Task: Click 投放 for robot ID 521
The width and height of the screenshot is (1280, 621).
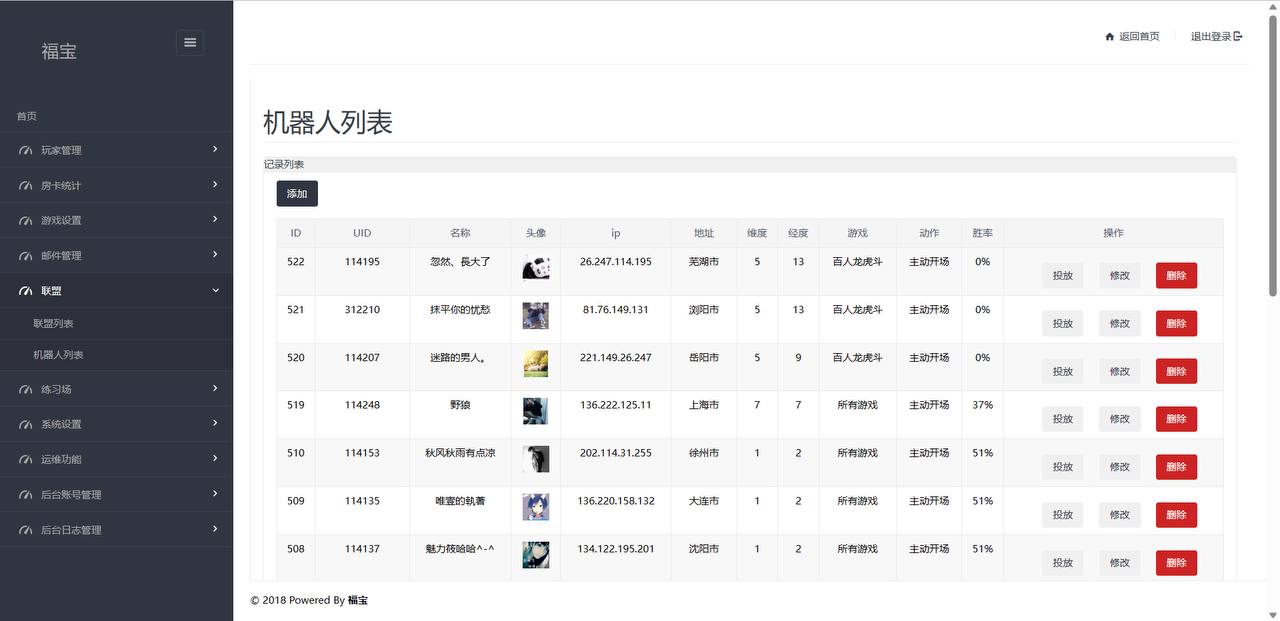Action: [x=1062, y=323]
